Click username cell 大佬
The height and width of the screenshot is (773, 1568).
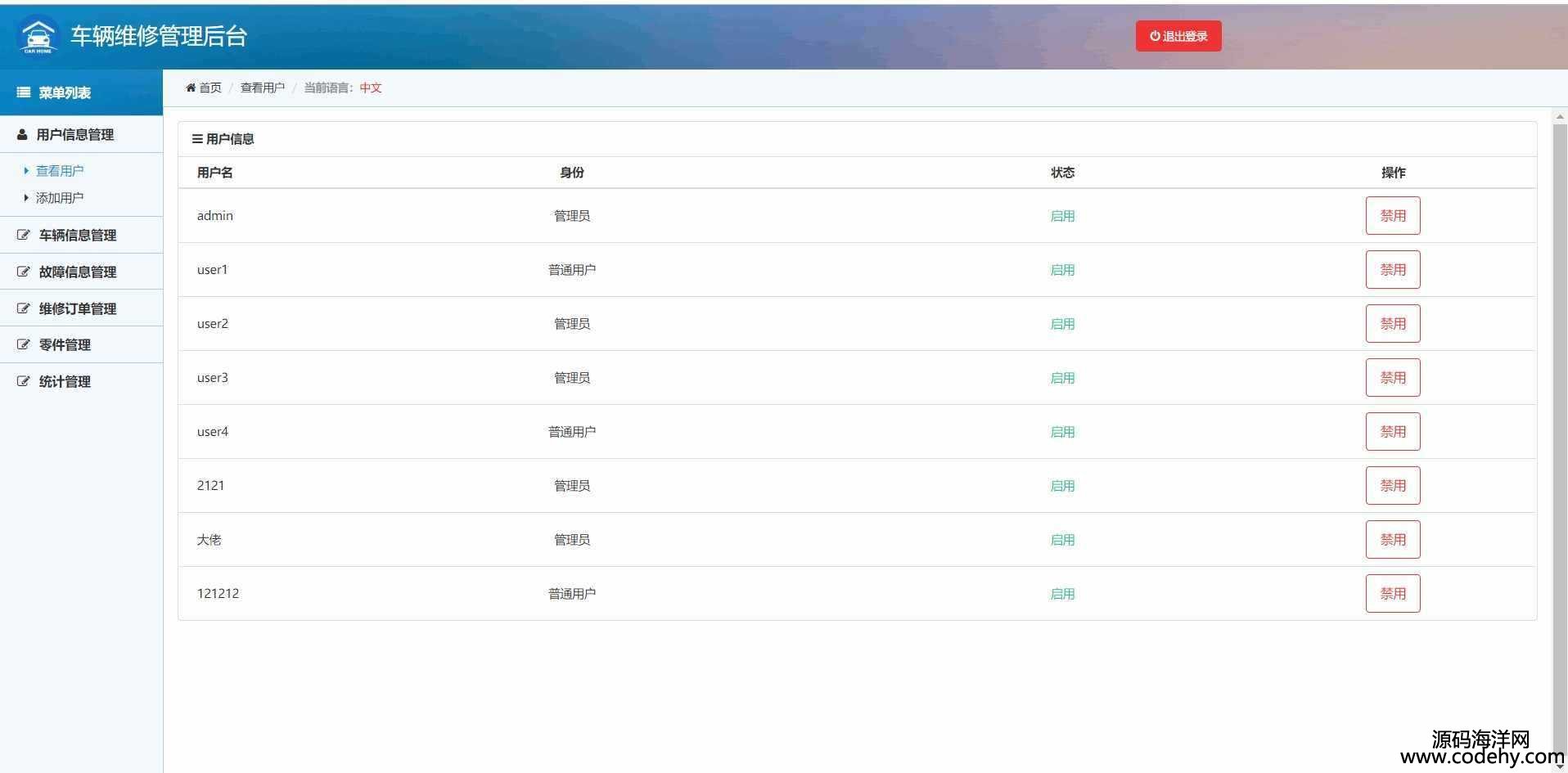pos(209,540)
